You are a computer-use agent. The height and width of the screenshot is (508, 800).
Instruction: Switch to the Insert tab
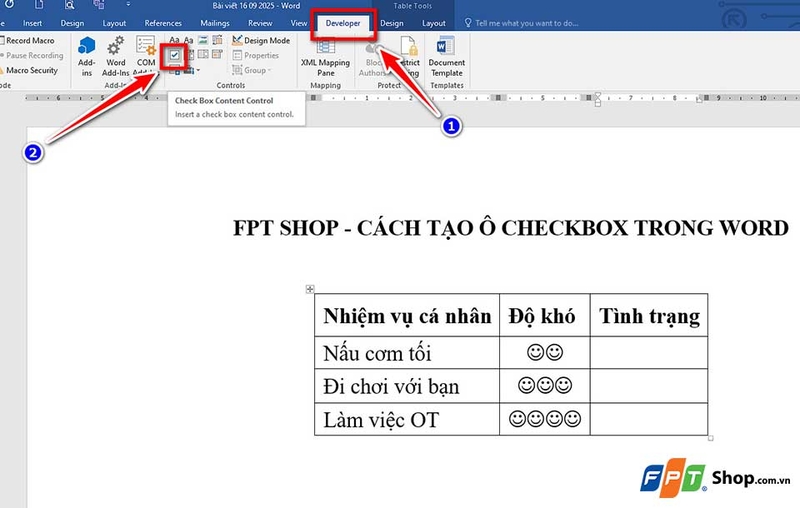coord(32,23)
